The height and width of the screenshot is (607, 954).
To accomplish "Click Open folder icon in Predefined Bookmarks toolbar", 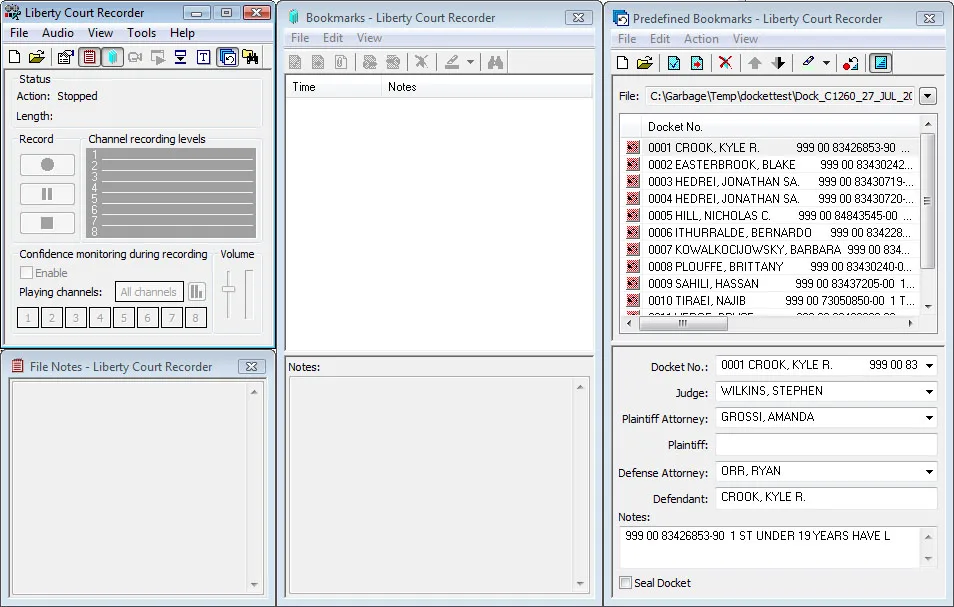I will (x=645, y=63).
